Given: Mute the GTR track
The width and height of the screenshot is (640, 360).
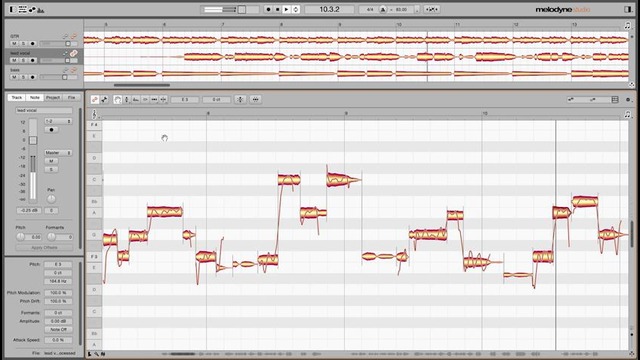Looking at the screenshot, I should pos(14,43).
